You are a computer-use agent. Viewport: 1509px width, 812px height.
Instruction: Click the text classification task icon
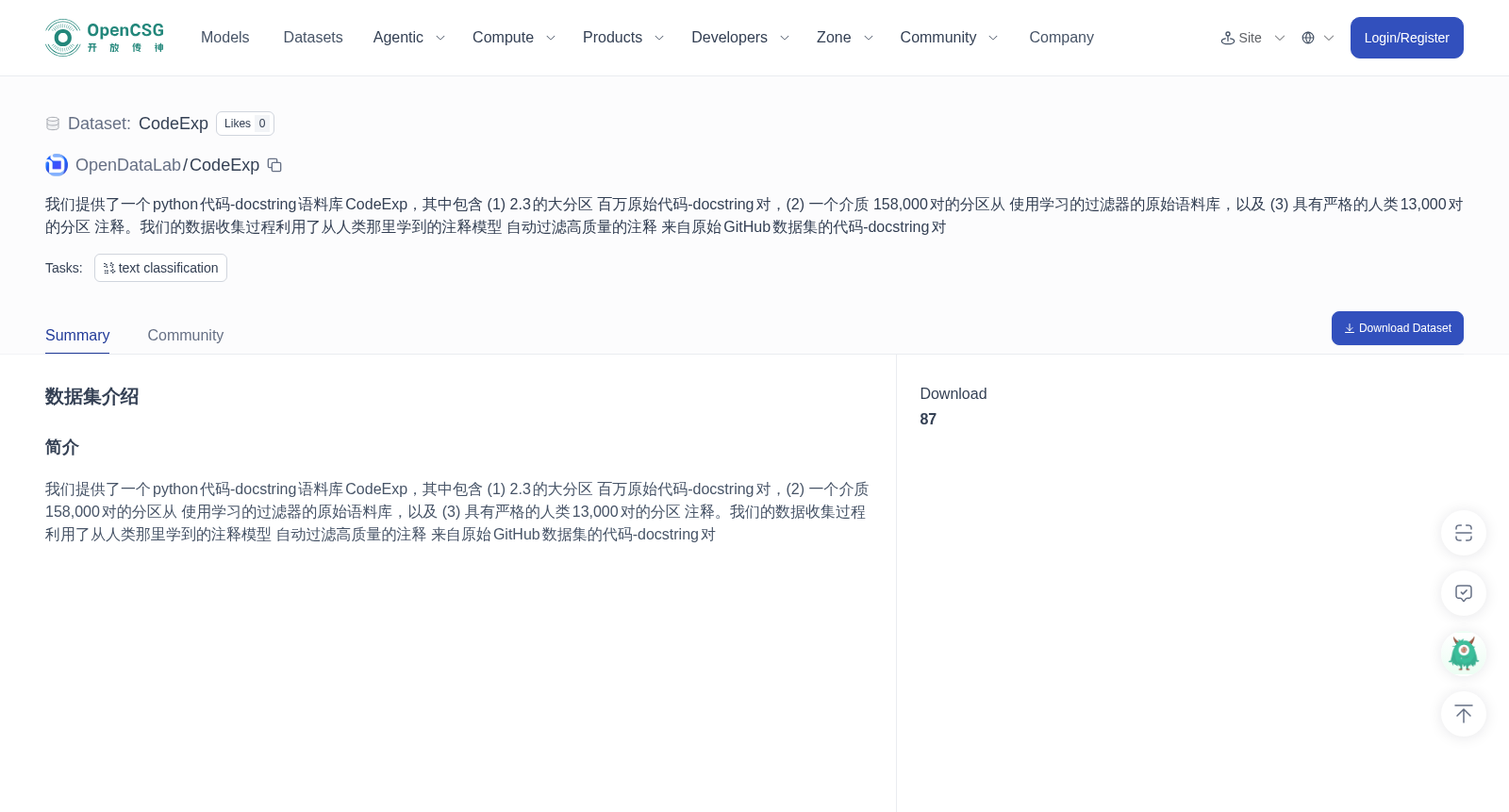point(109,268)
